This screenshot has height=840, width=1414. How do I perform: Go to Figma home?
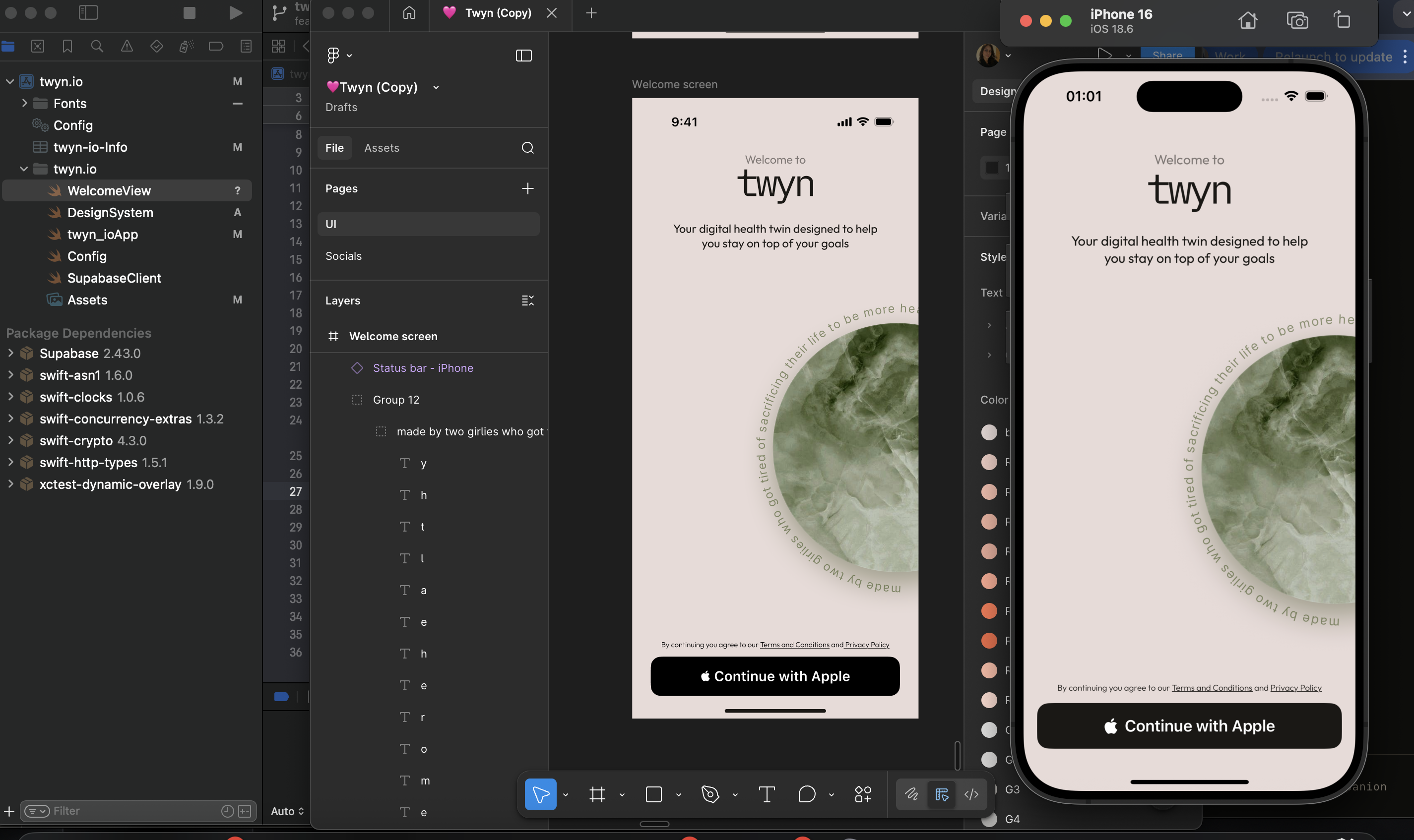point(409,13)
